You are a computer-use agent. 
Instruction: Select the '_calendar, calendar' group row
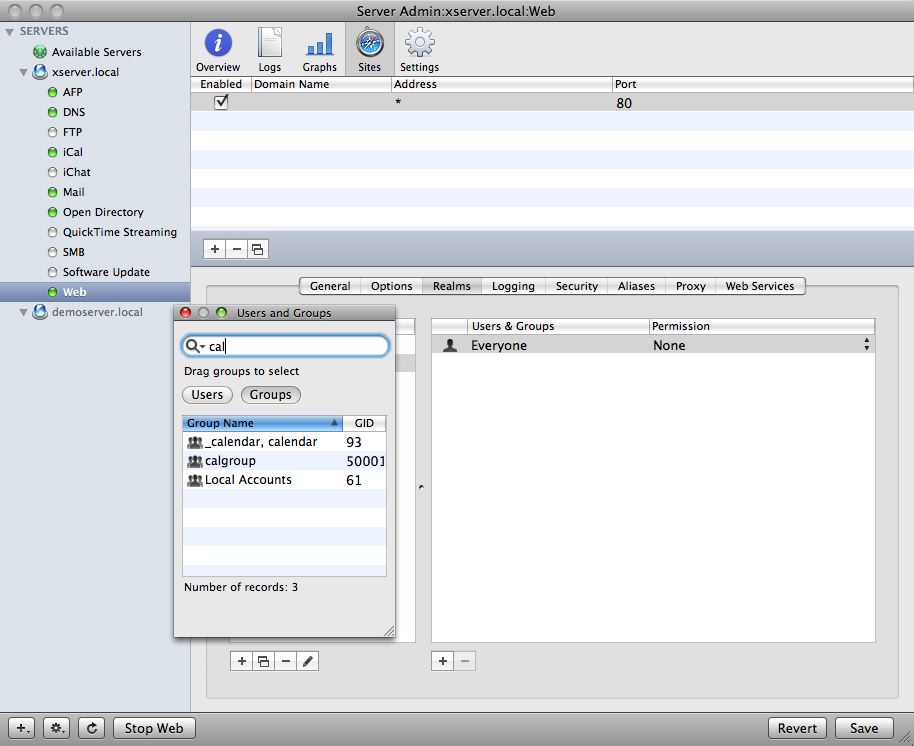click(284, 442)
